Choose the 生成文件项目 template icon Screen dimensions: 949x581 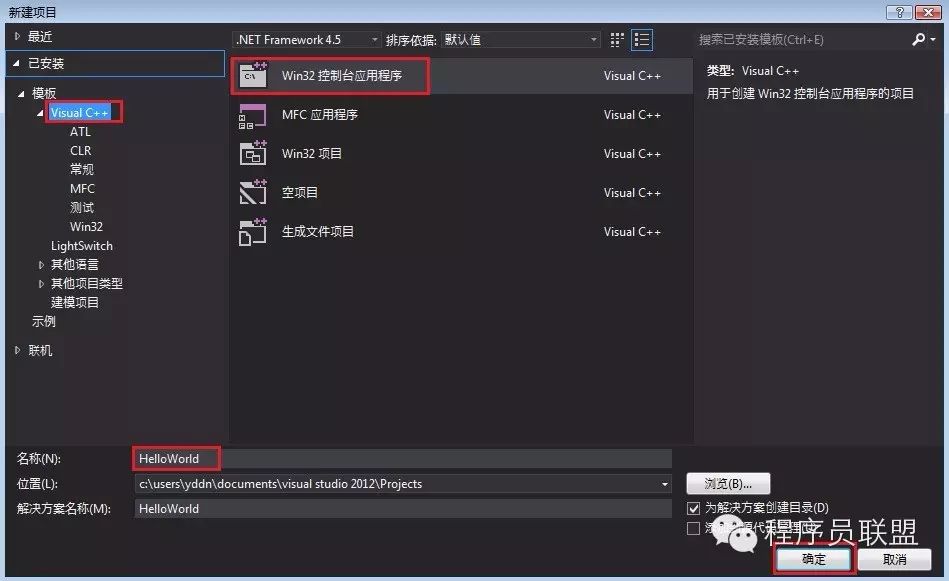pyautogui.click(x=253, y=232)
